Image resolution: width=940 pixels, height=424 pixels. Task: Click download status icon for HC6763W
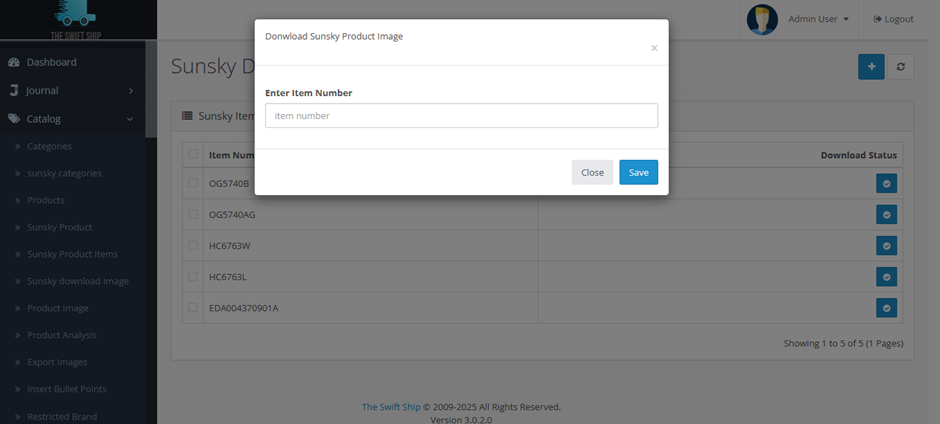point(886,245)
